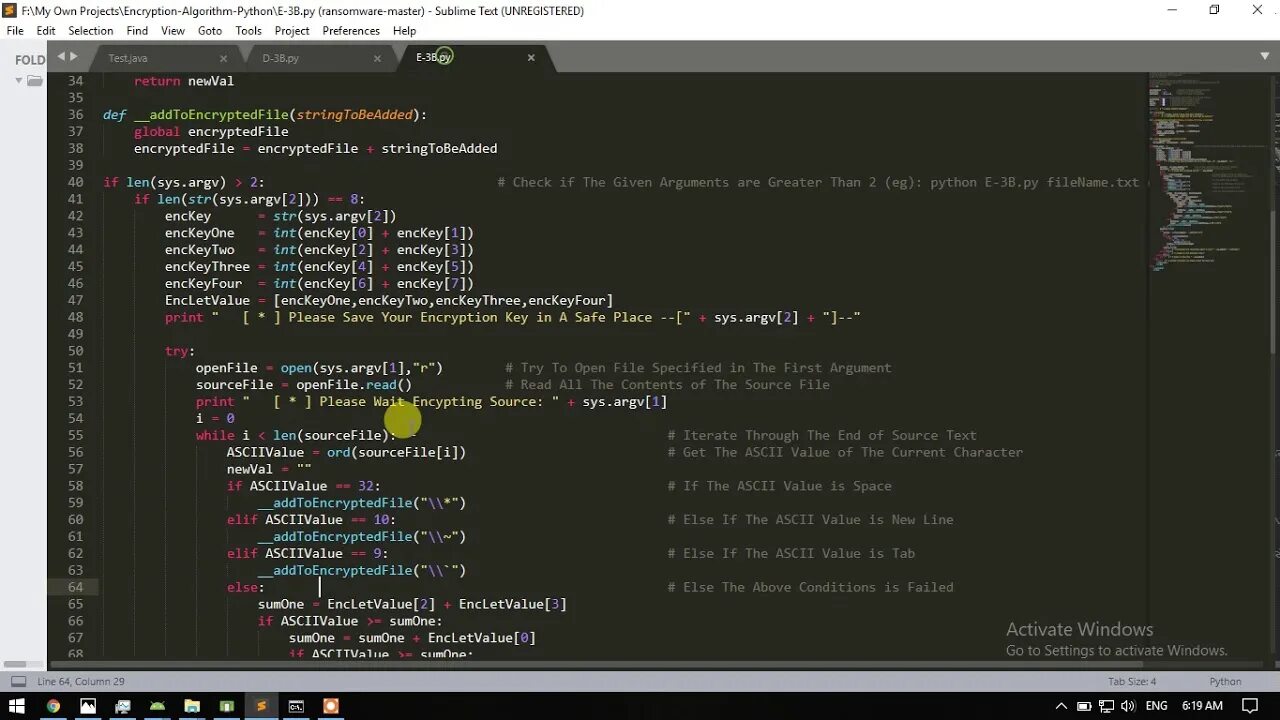This screenshot has width=1280, height=720.
Task: Click 'EncLetValue' list assignment on line 47
Action: pos(389,300)
